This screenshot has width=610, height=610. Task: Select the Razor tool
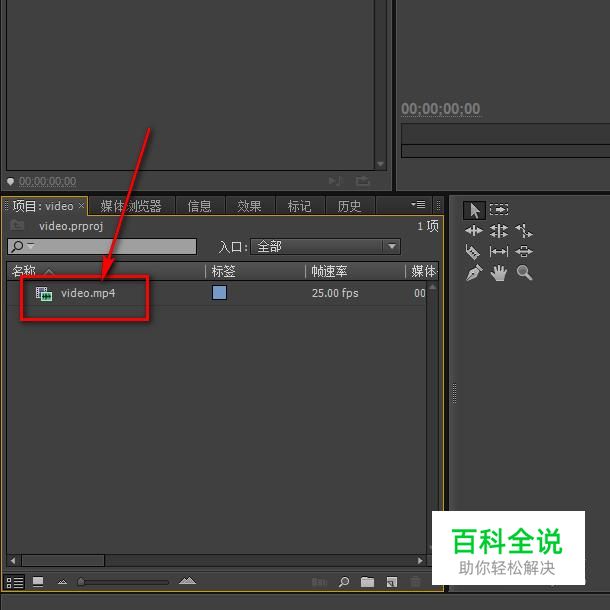[473, 252]
